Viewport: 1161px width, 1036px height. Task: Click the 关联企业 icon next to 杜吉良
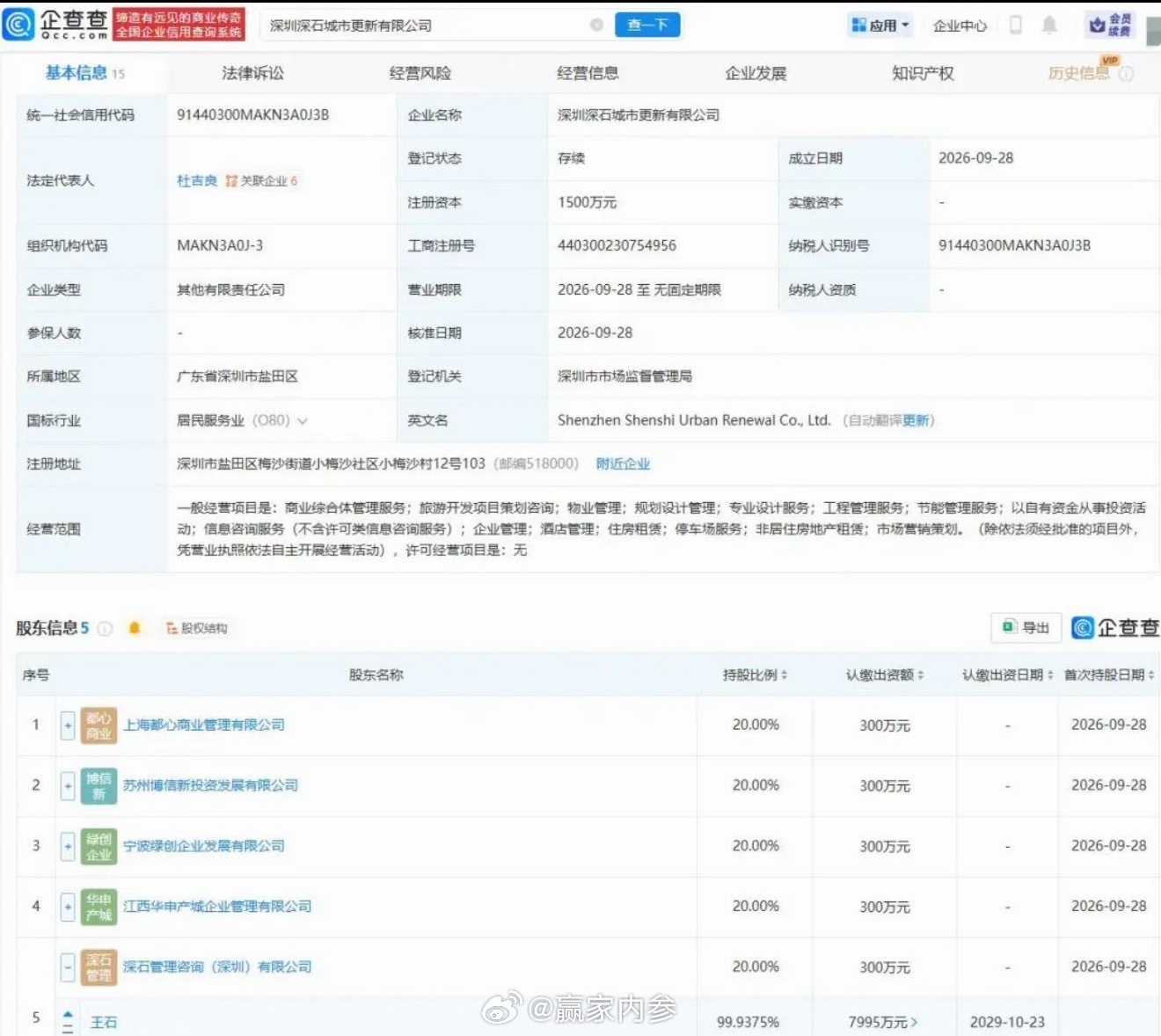[x=231, y=181]
